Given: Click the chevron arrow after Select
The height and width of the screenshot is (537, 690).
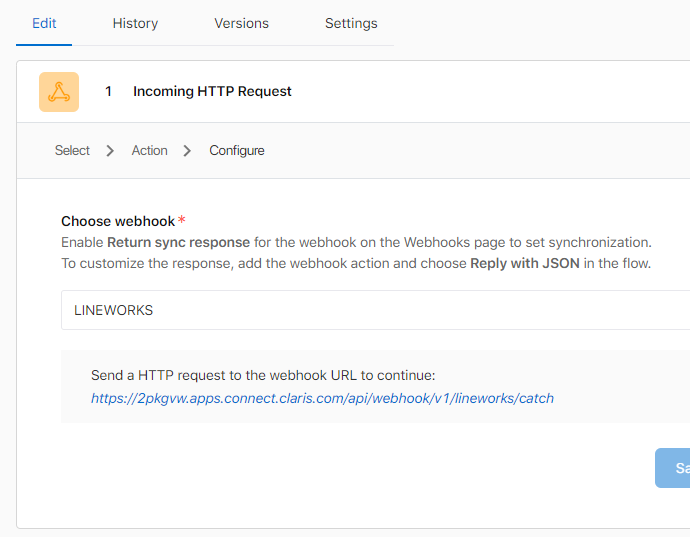Looking at the screenshot, I should pos(110,151).
